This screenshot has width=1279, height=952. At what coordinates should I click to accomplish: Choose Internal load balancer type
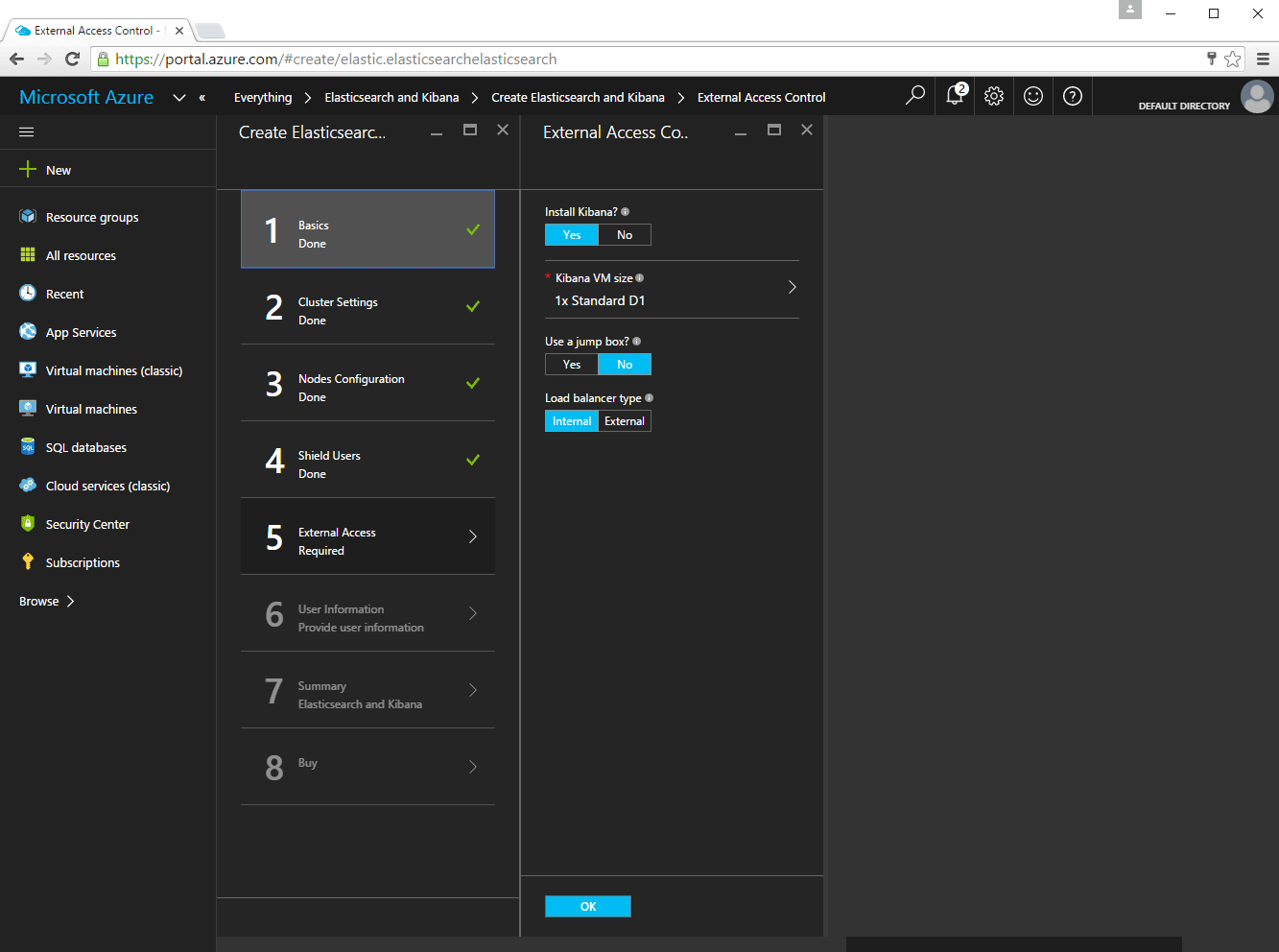[572, 421]
